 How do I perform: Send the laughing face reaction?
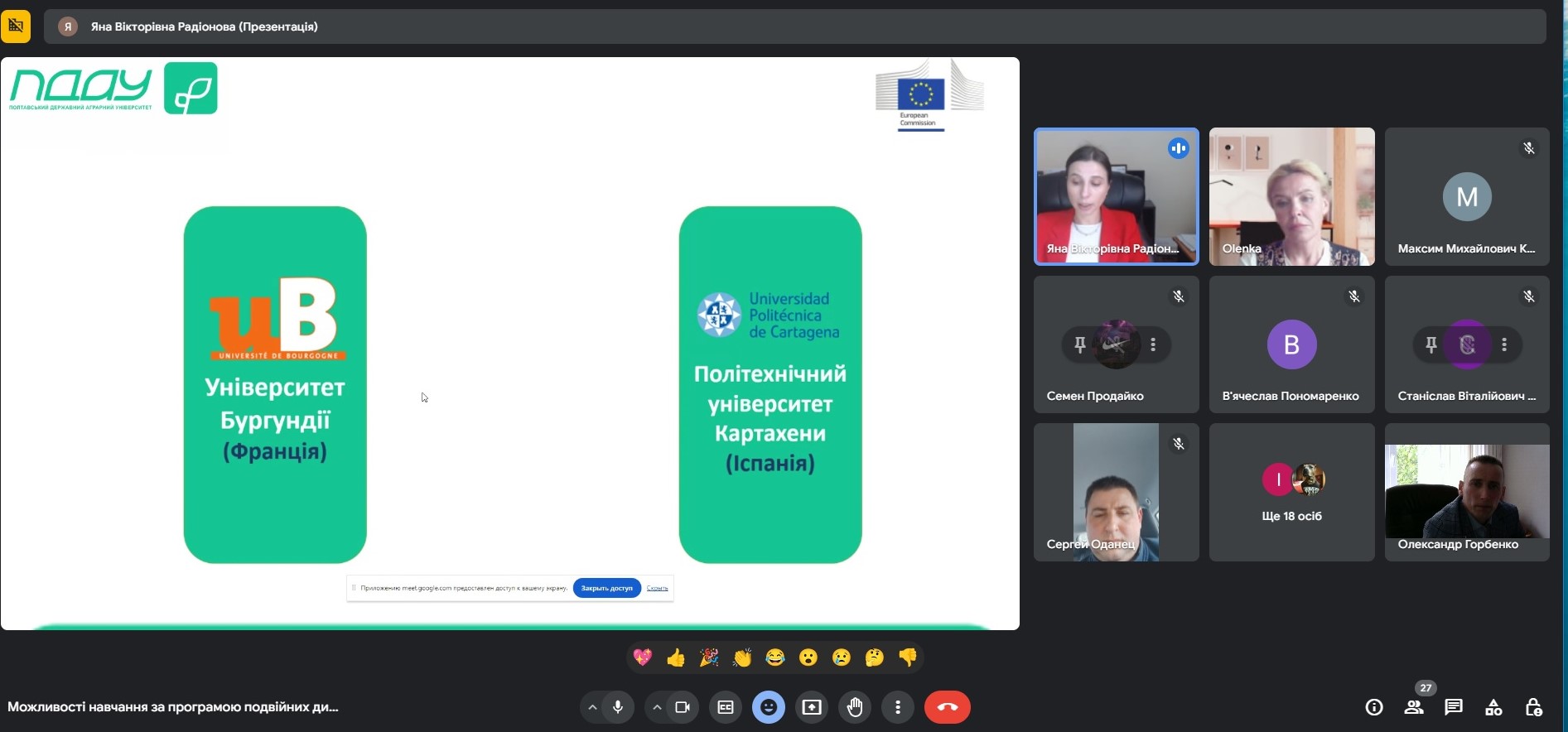click(775, 657)
